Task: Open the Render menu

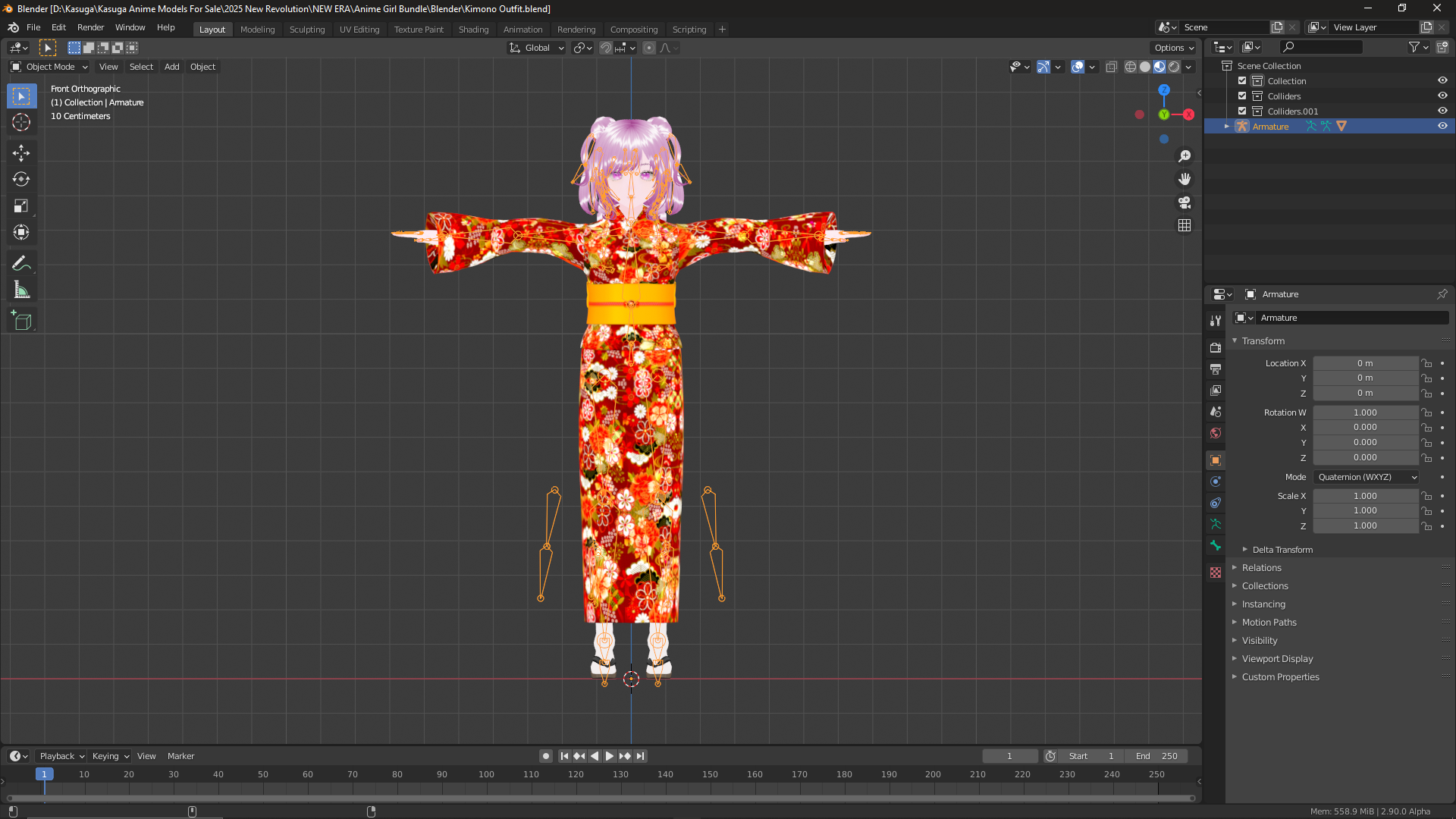Action: click(x=90, y=27)
